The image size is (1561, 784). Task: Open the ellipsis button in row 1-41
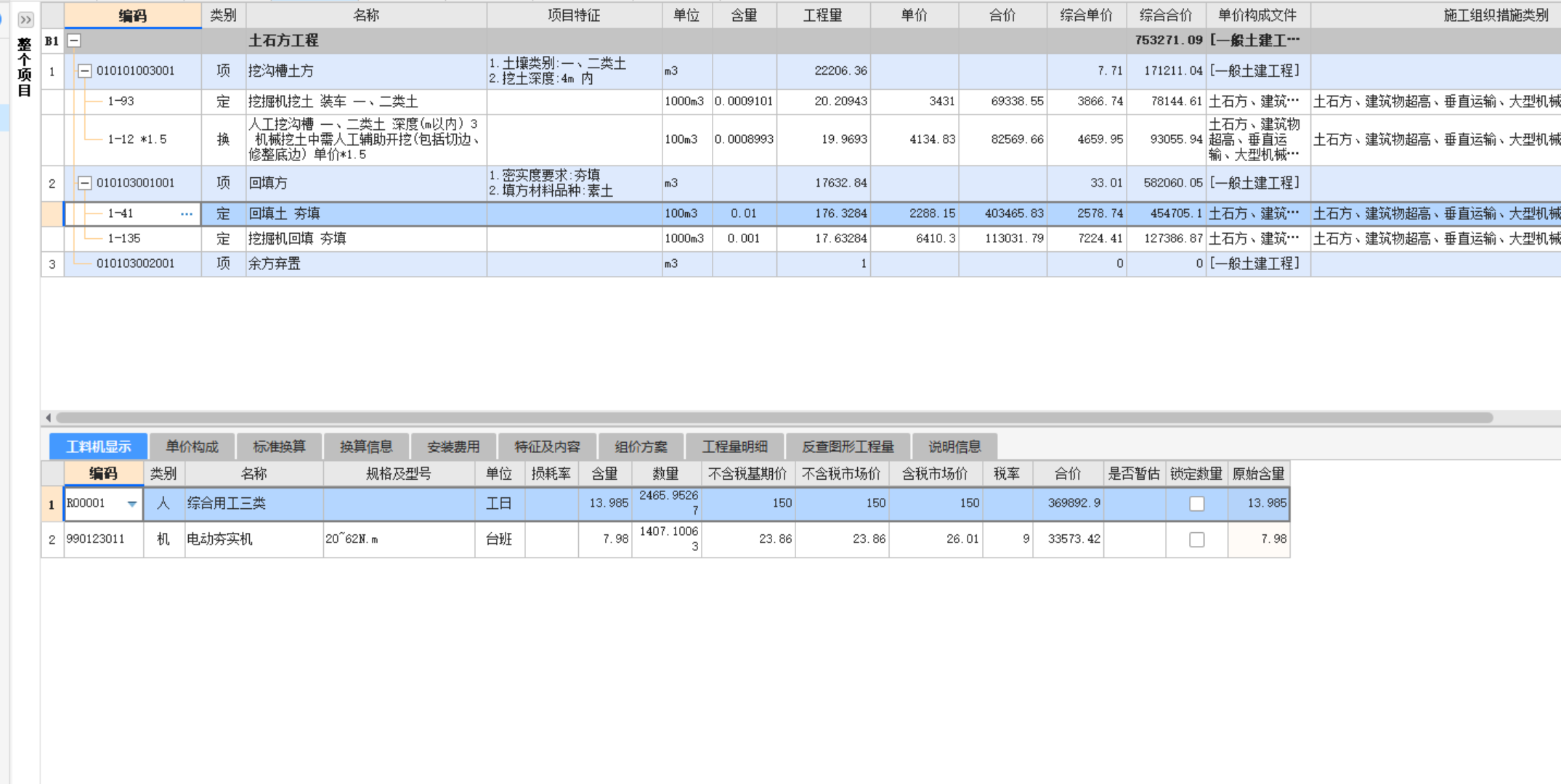click(187, 214)
